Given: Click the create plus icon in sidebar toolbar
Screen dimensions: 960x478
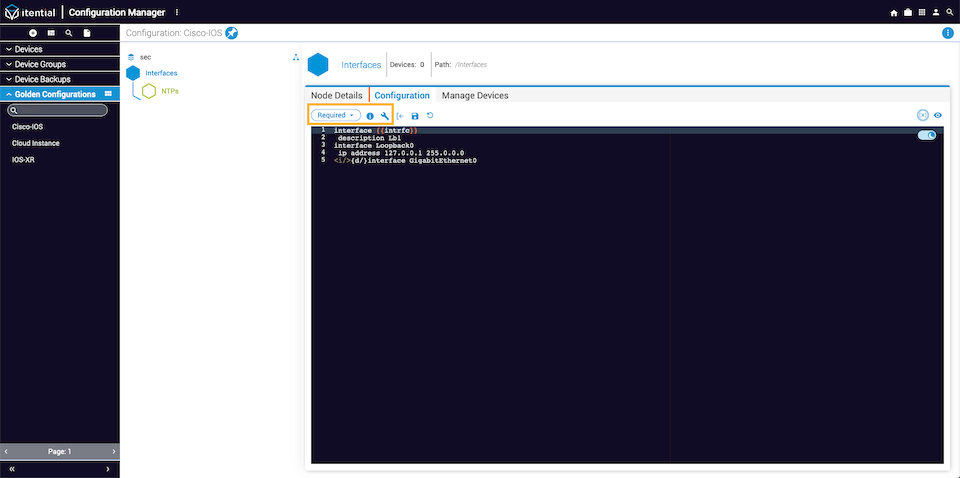Looking at the screenshot, I should [x=33, y=33].
